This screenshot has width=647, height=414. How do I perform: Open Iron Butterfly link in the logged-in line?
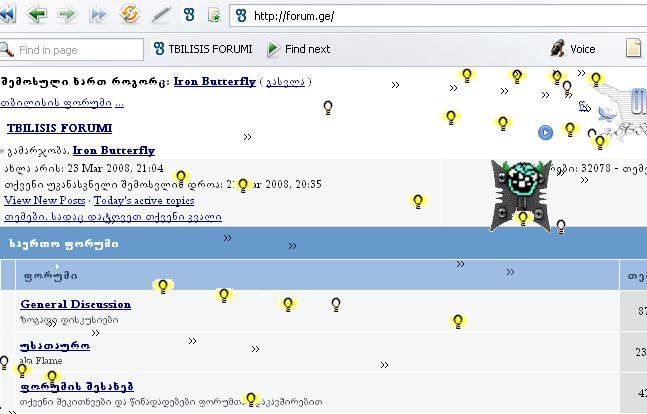coord(215,81)
